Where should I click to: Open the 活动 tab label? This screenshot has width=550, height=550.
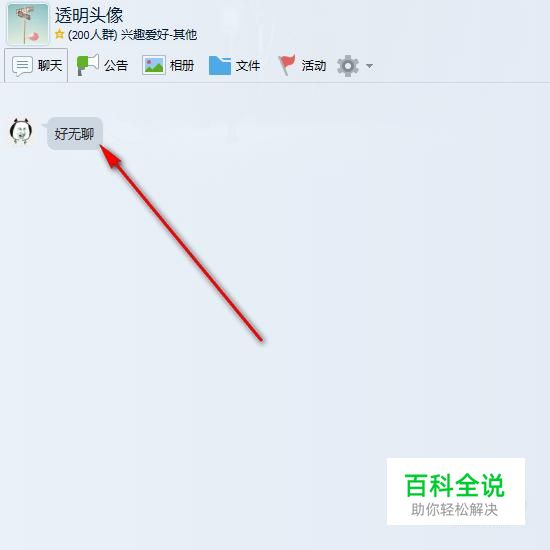pos(314,66)
